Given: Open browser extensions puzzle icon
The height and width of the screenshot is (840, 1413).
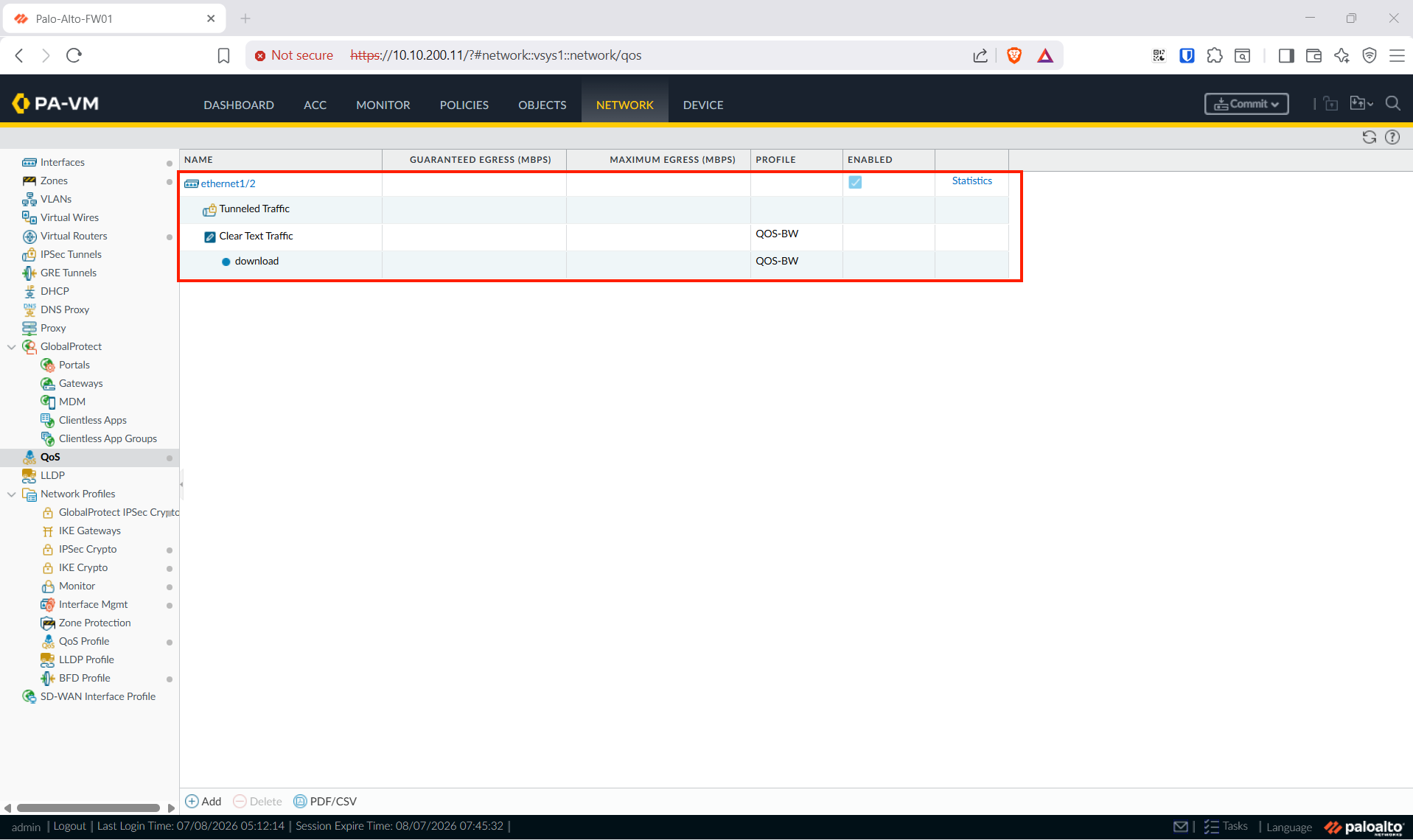Looking at the screenshot, I should [x=1215, y=55].
